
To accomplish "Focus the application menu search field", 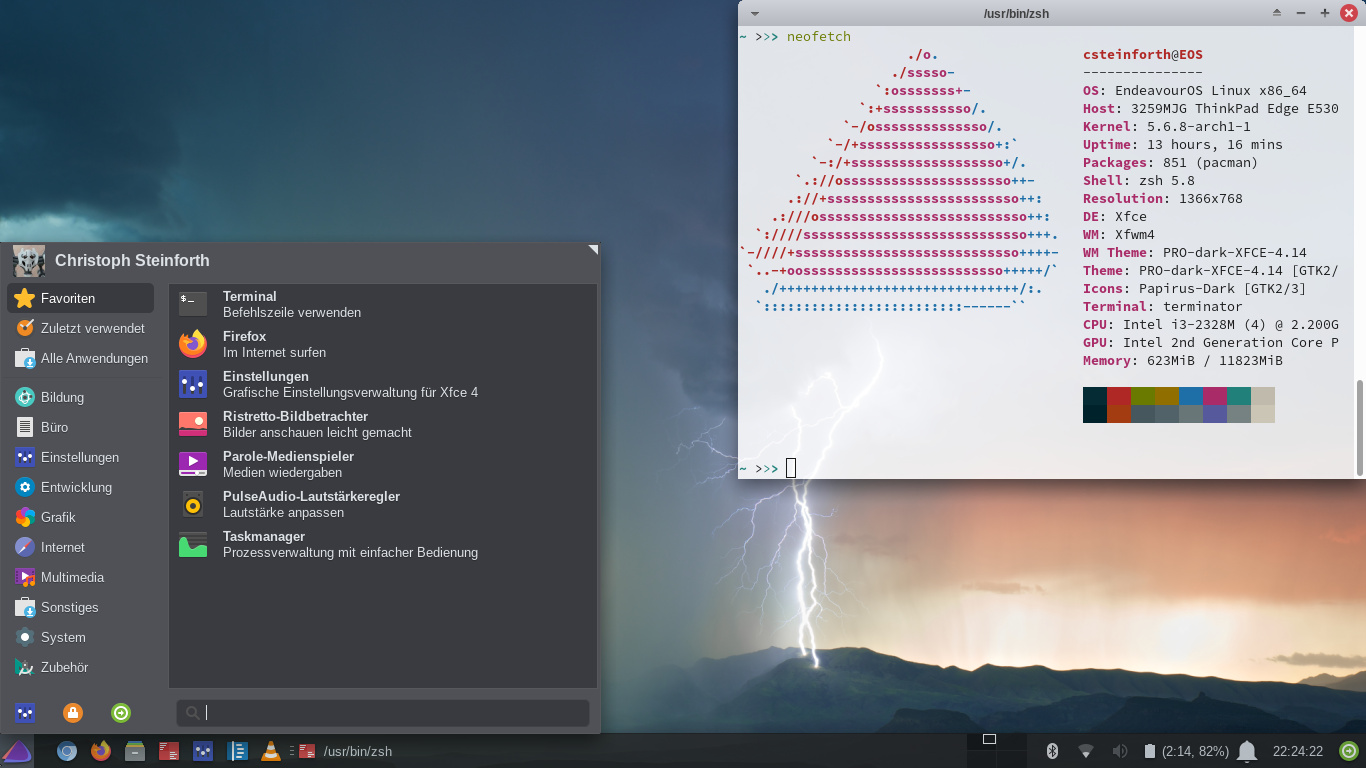I will point(383,713).
